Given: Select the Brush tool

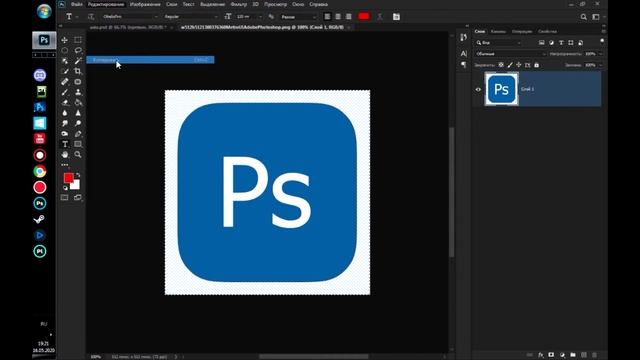Looking at the screenshot, I should [64, 92].
